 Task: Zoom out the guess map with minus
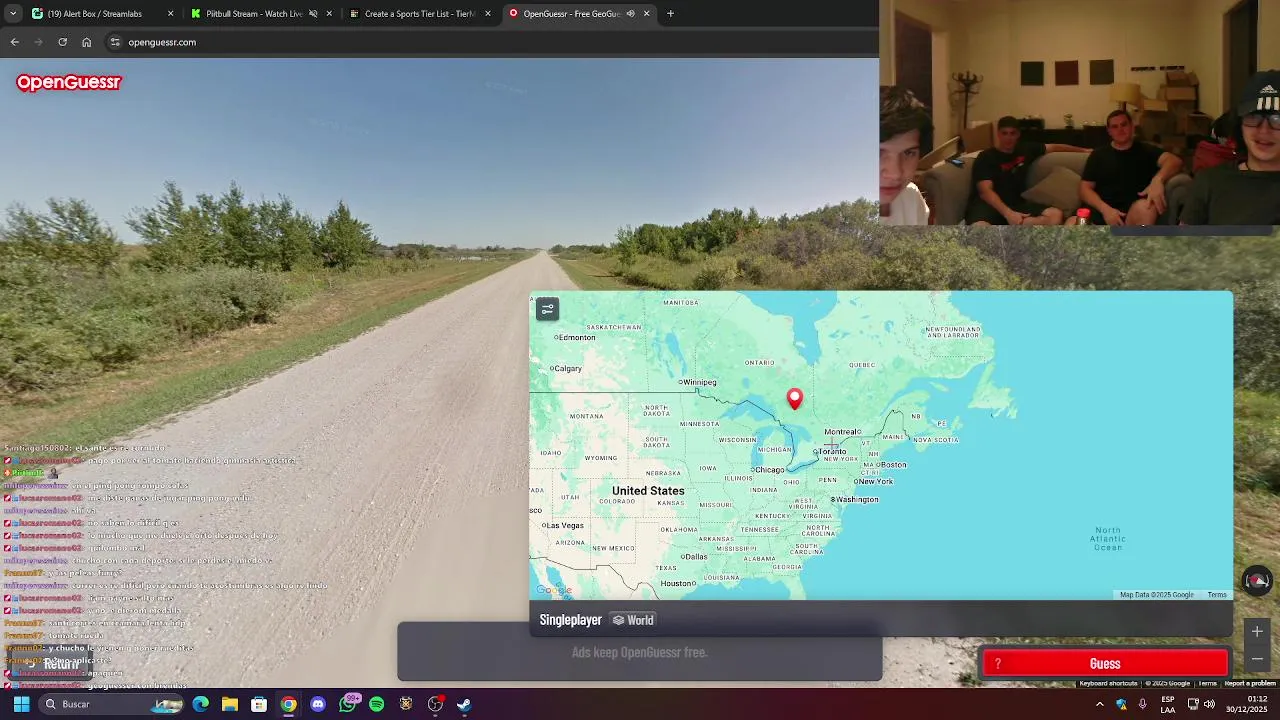pos(1257,659)
